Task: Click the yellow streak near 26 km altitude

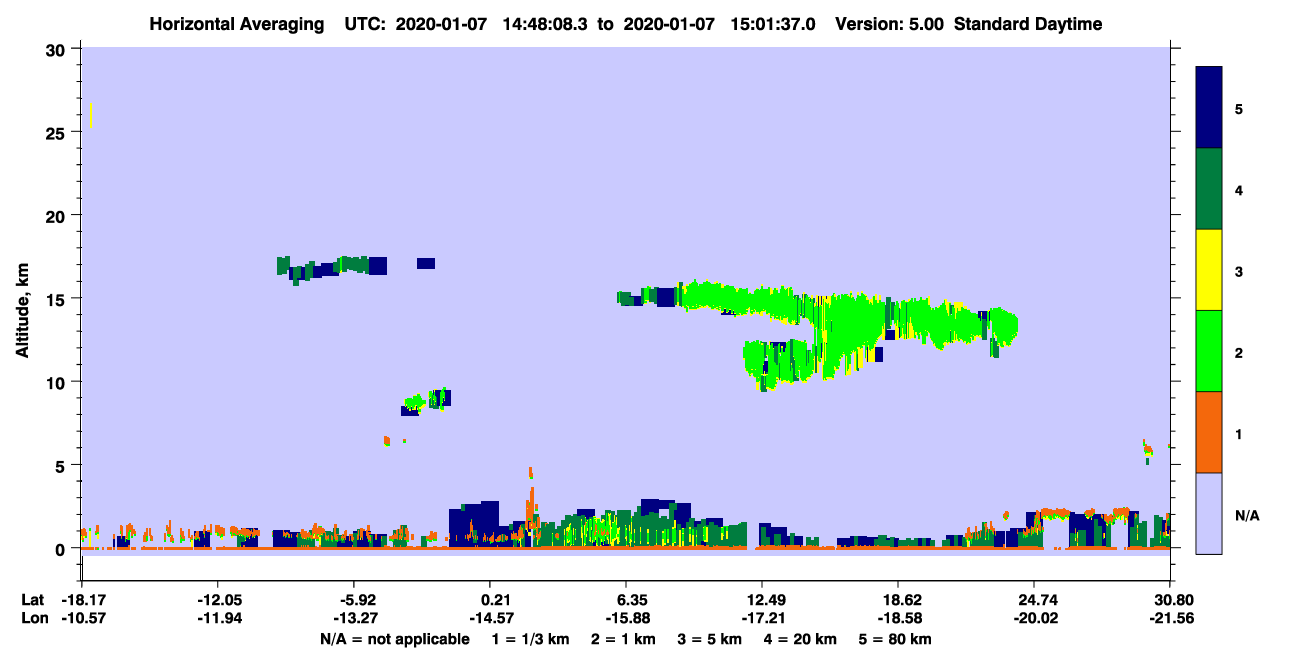Action: click(x=90, y=114)
